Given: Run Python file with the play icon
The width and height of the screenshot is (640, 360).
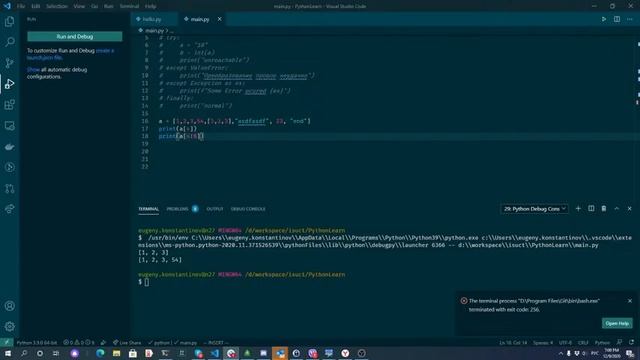Looking at the screenshot, I should point(604,19).
